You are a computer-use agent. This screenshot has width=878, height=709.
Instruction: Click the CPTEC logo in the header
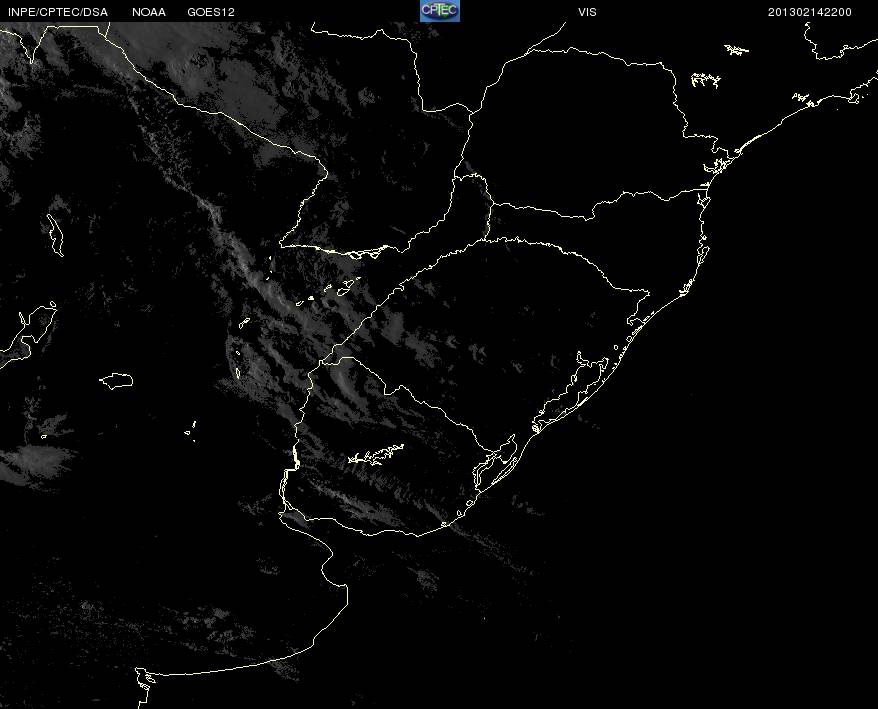(440, 11)
